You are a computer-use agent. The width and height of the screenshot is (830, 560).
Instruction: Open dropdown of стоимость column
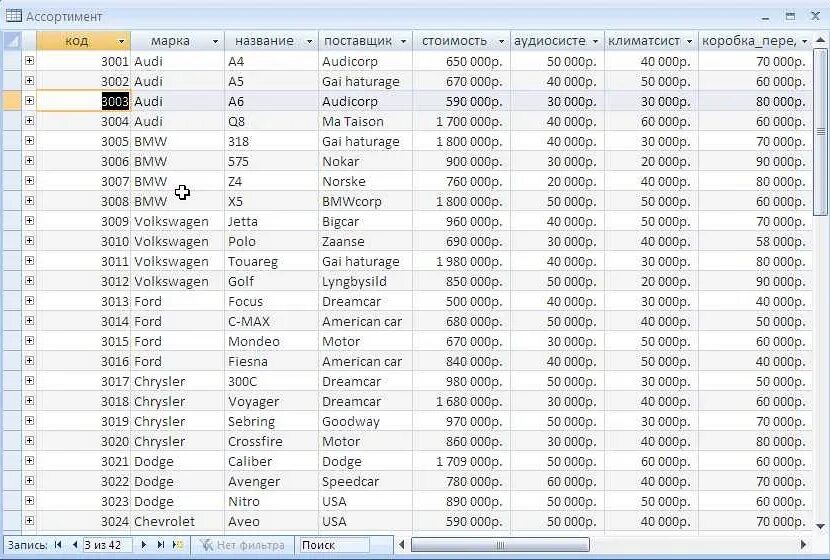point(501,41)
